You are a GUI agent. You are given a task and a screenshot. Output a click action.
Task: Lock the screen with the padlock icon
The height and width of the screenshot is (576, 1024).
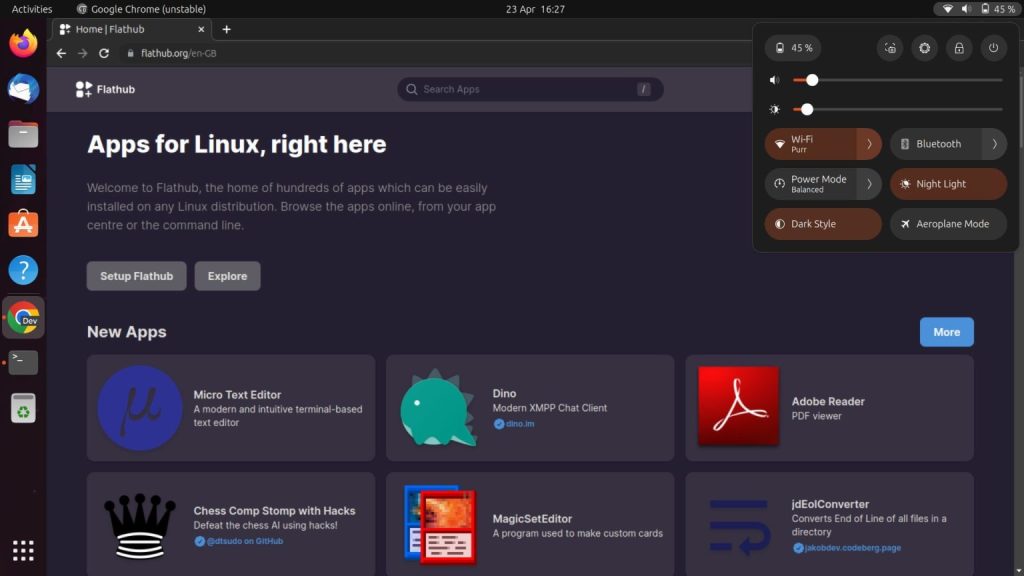click(959, 48)
